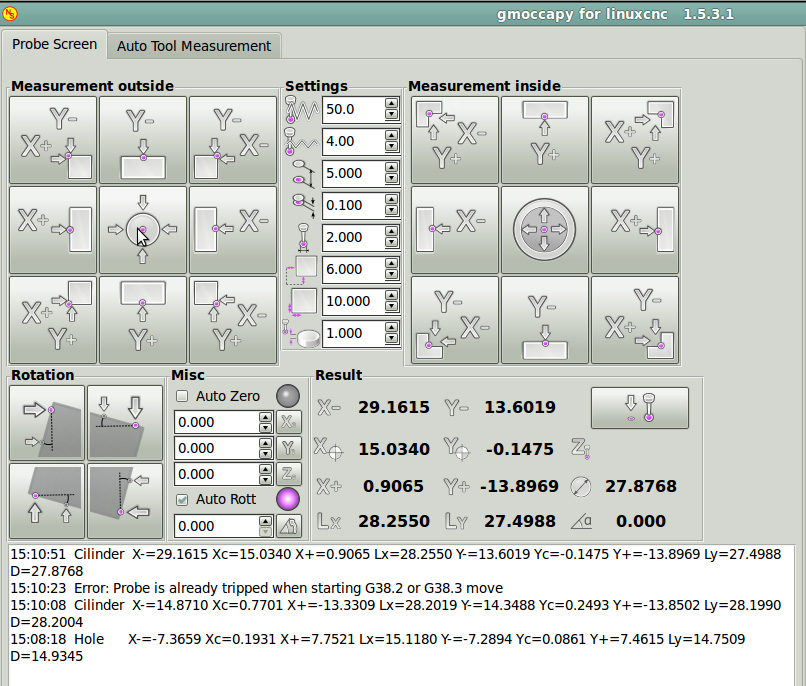
Task: Probe inside corner Y- X- button
Action: pos(455,320)
